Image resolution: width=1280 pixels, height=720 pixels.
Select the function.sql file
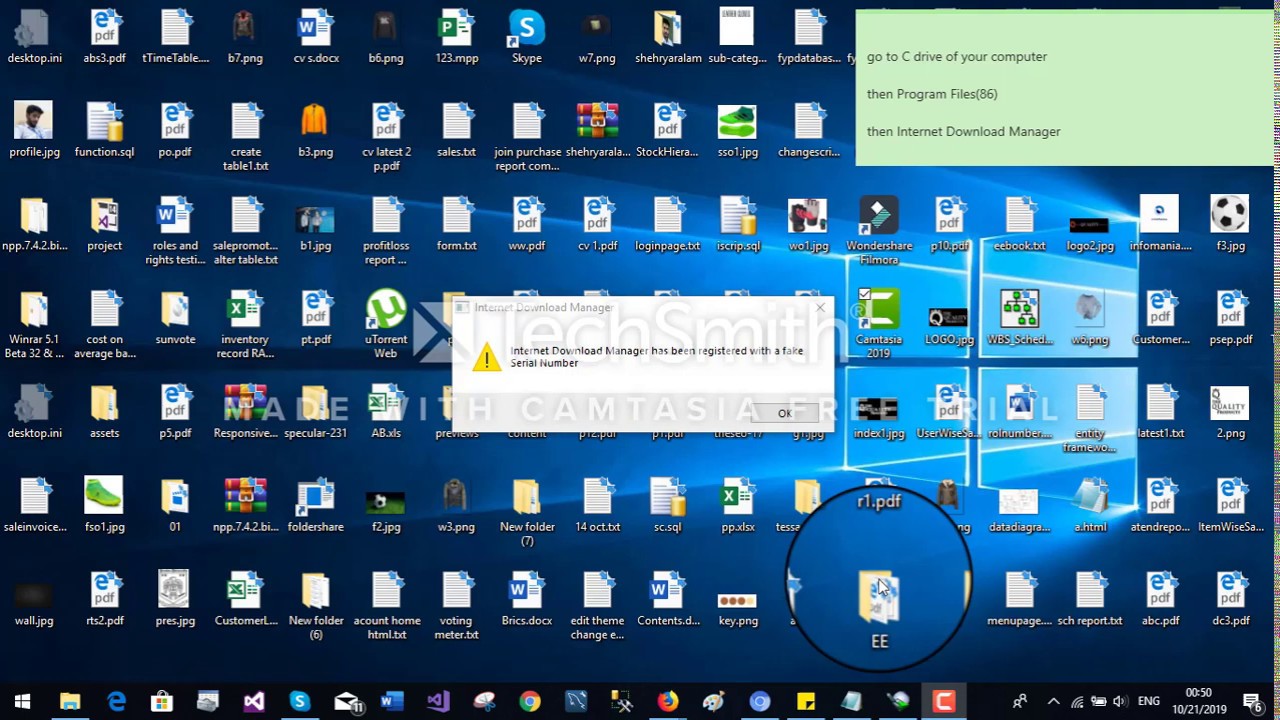point(105,131)
